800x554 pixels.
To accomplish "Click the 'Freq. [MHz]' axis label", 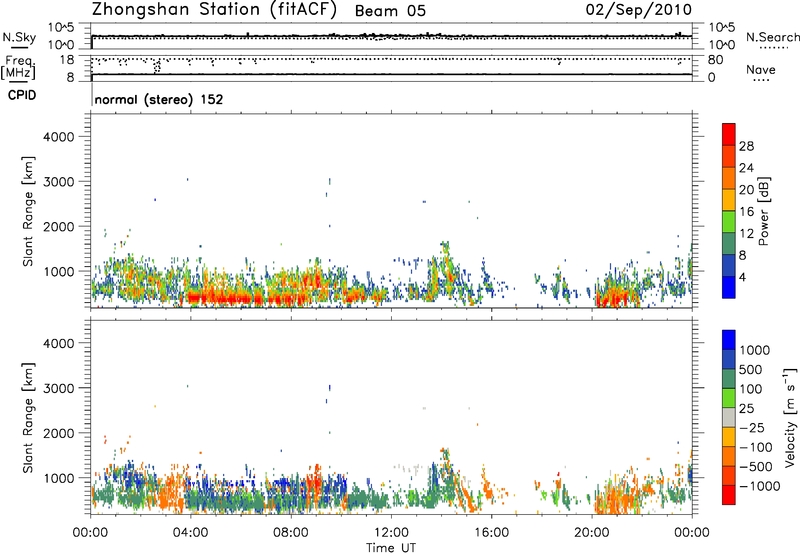I will pyautogui.click(x=18, y=68).
